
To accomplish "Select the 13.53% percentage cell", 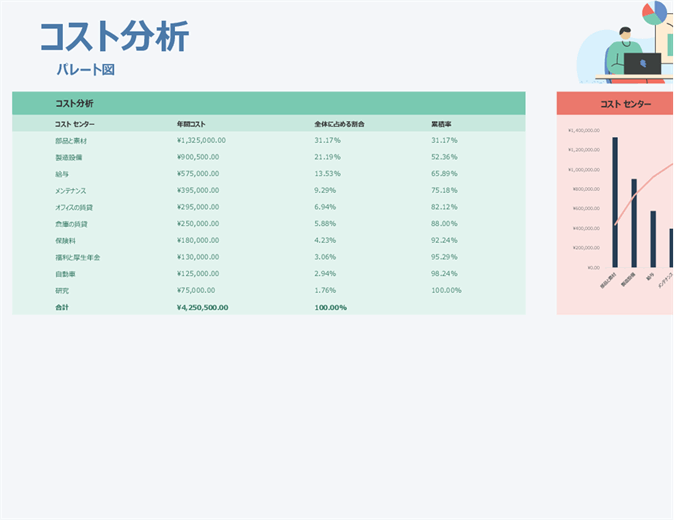I will (327, 174).
